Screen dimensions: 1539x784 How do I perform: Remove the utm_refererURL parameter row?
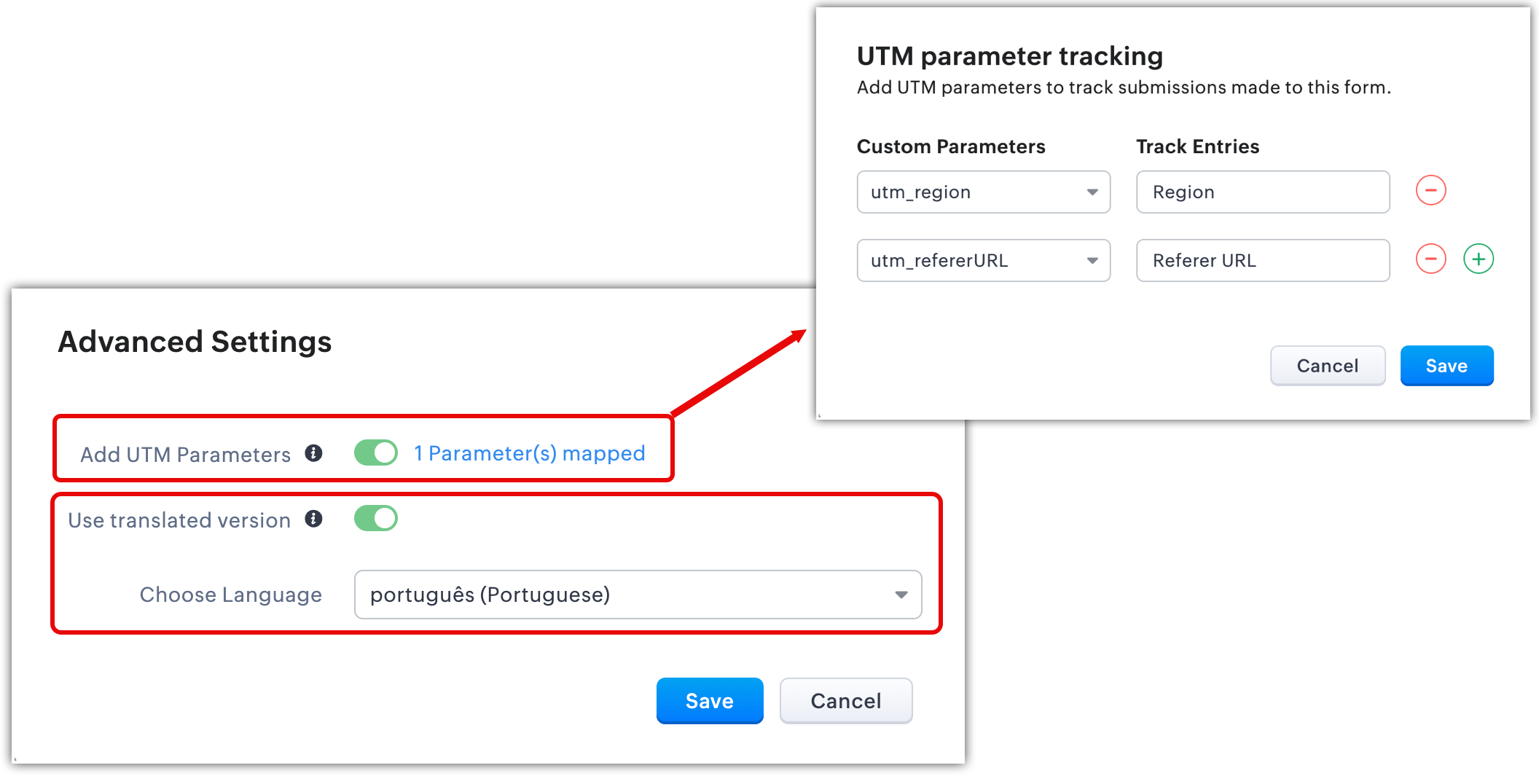click(x=1430, y=259)
